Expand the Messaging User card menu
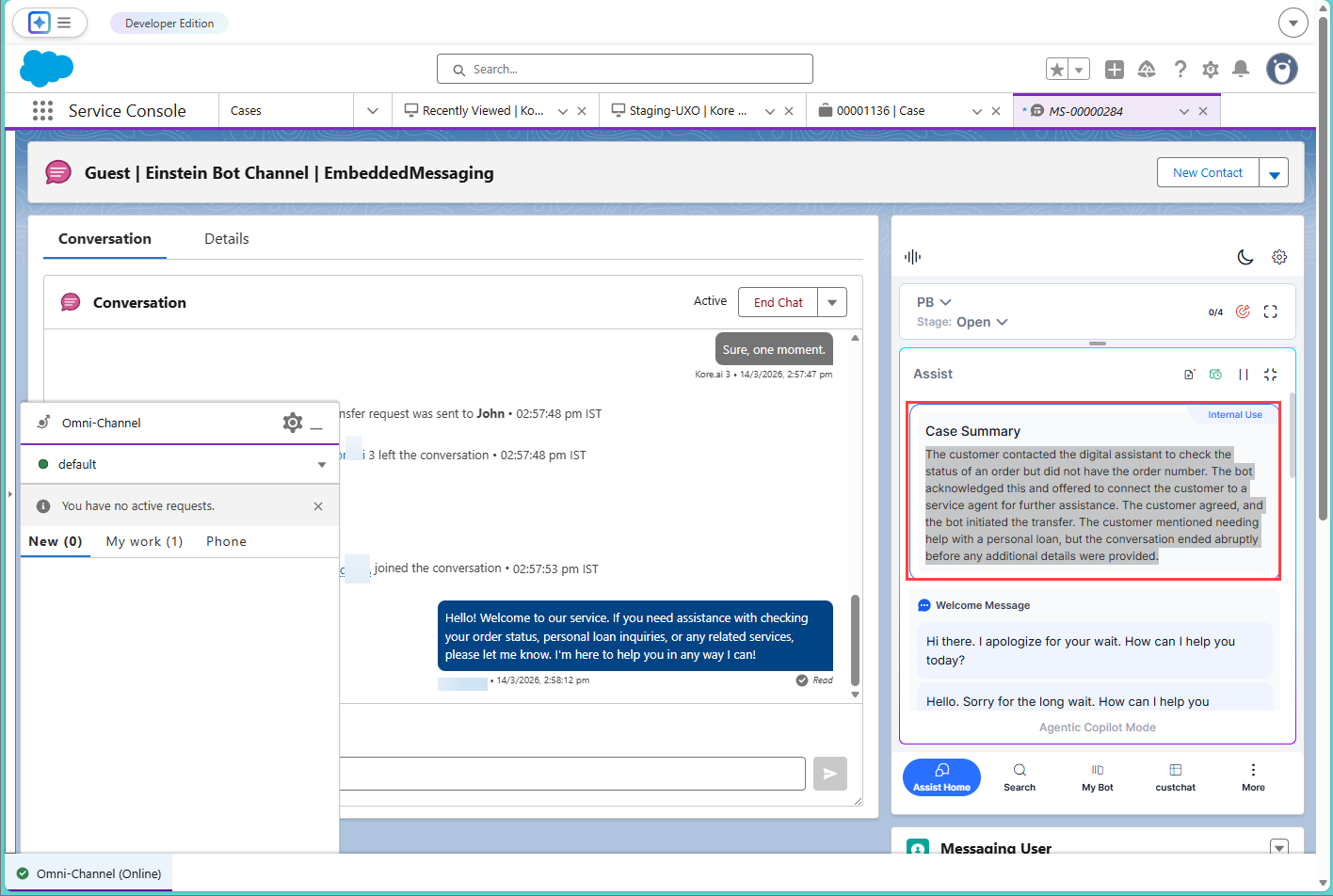 tap(1279, 847)
